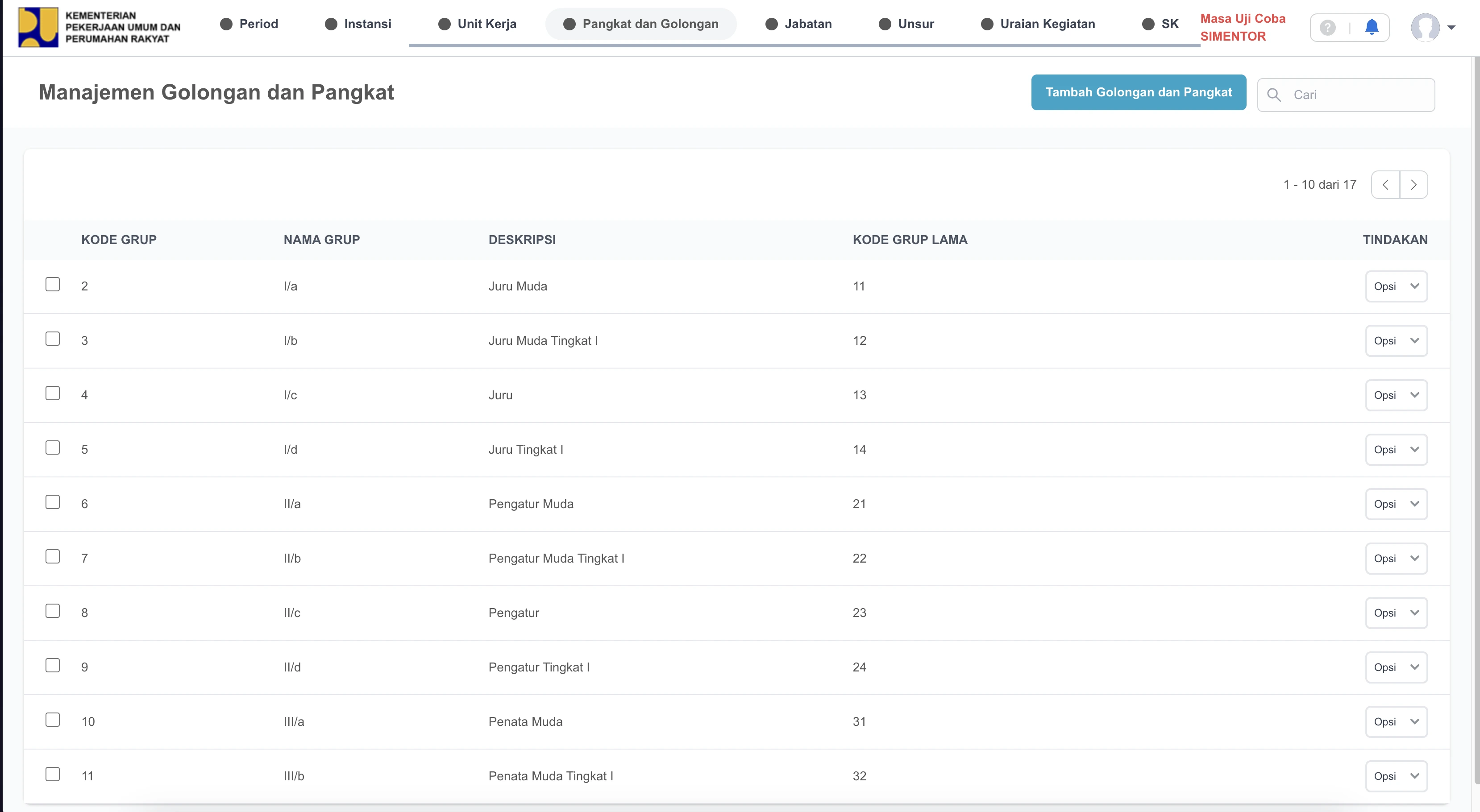1480x812 pixels.
Task: Click Tambah Golongan dan Pangkat button
Action: click(x=1138, y=92)
